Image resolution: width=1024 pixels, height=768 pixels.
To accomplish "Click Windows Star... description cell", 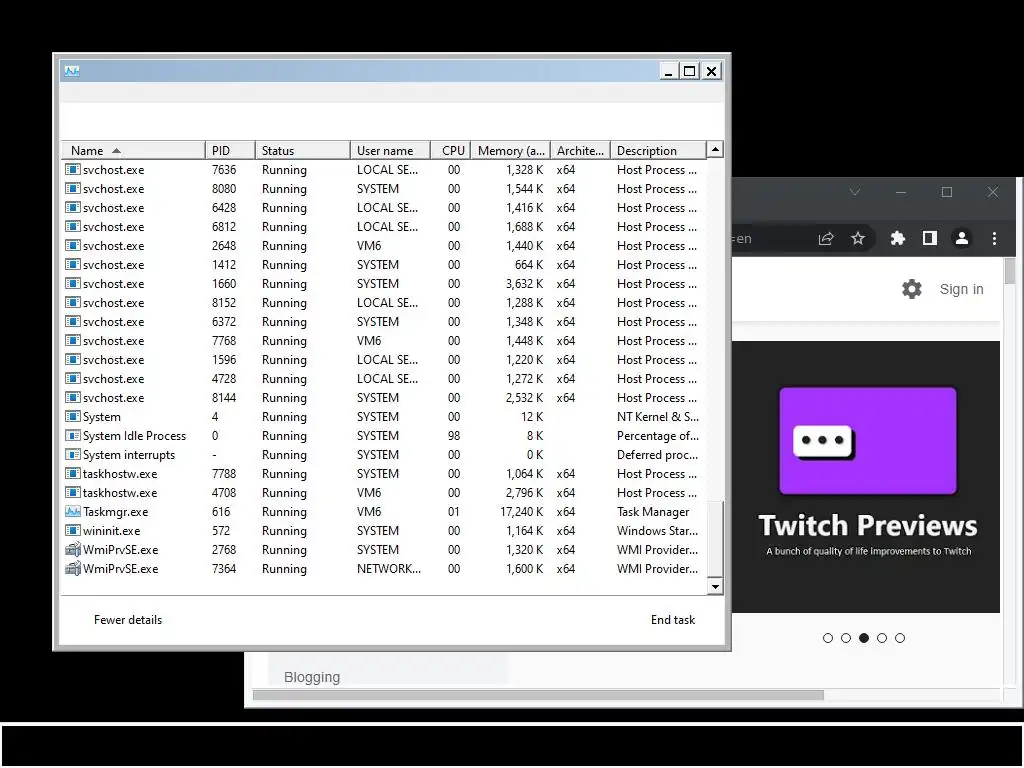I will click(x=658, y=530).
